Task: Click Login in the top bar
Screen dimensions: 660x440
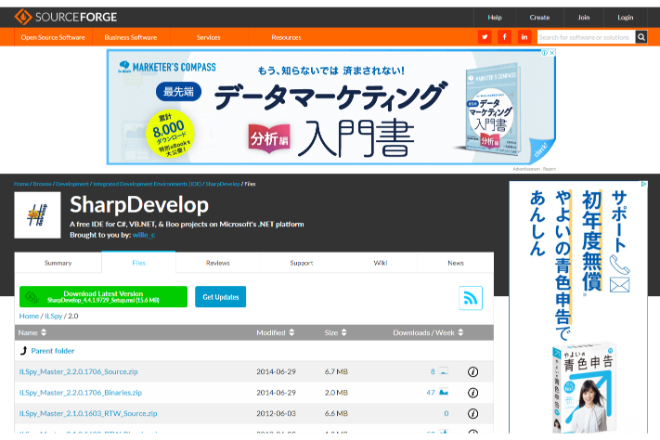Action: click(625, 17)
